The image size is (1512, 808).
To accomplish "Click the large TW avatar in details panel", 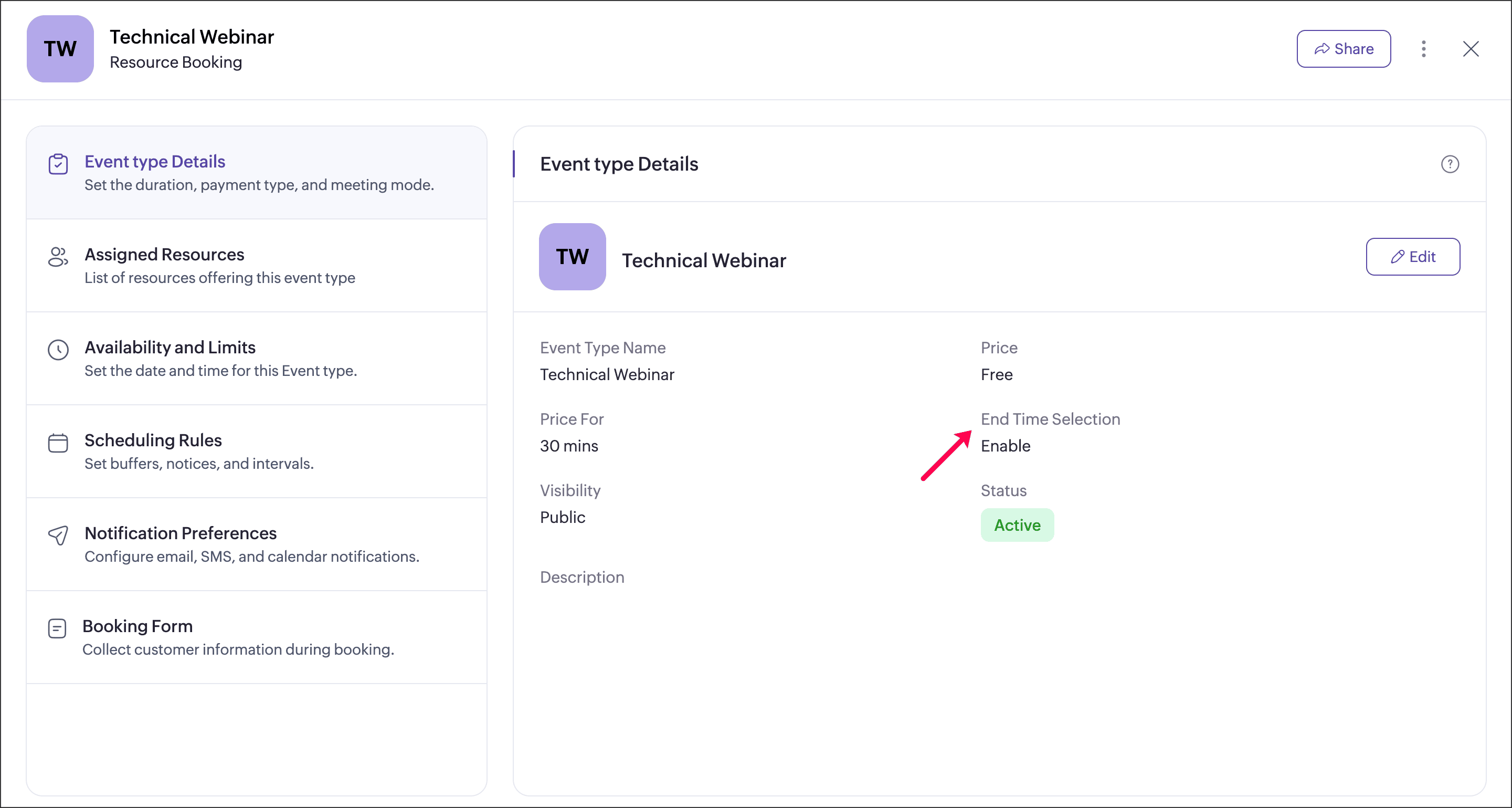I will (x=572, y=257).
